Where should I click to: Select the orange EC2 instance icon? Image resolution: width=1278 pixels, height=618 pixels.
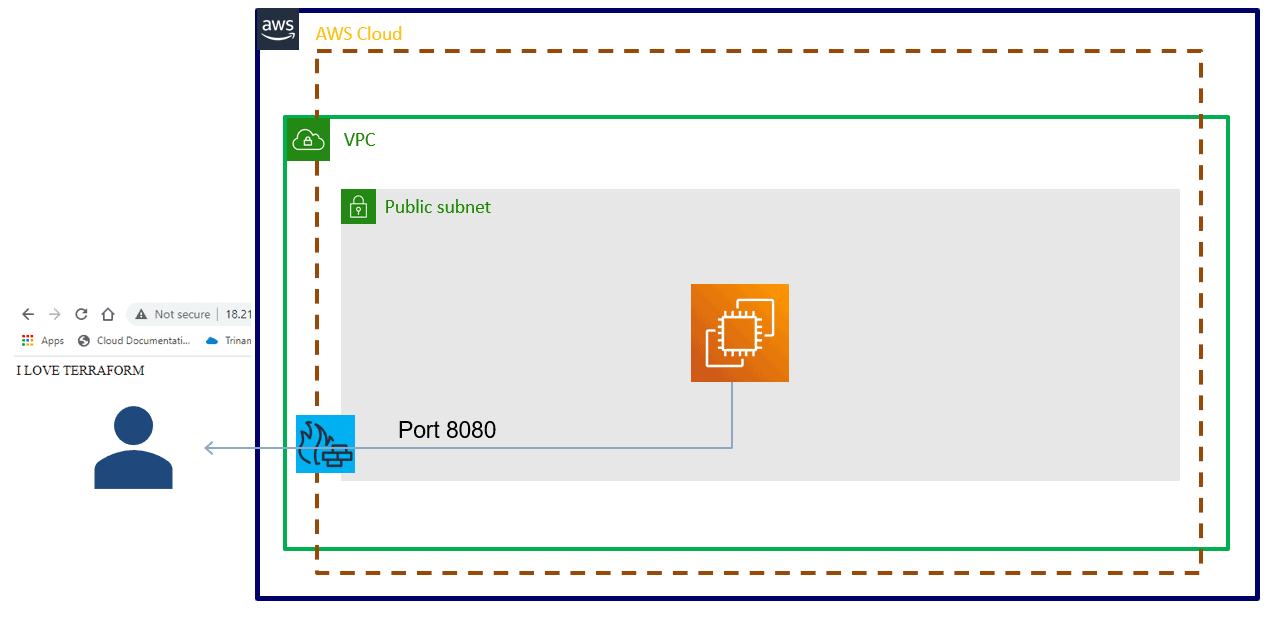pyautogui.click(x=739, y=333)
